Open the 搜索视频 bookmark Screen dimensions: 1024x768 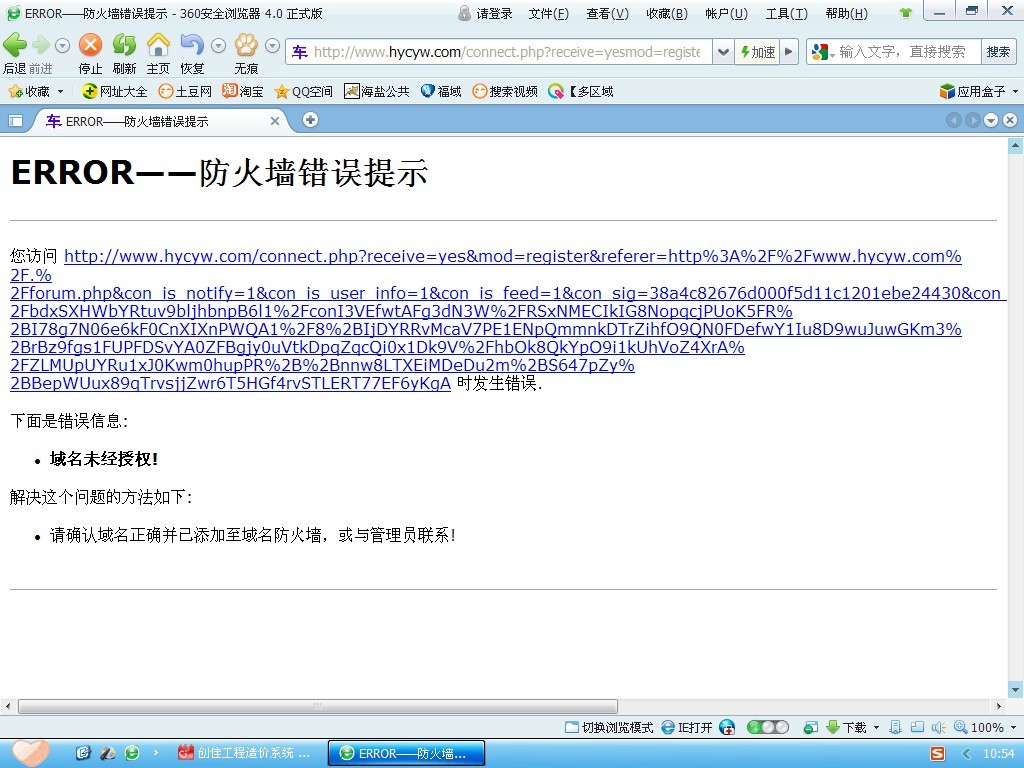(x=505, y=92)
